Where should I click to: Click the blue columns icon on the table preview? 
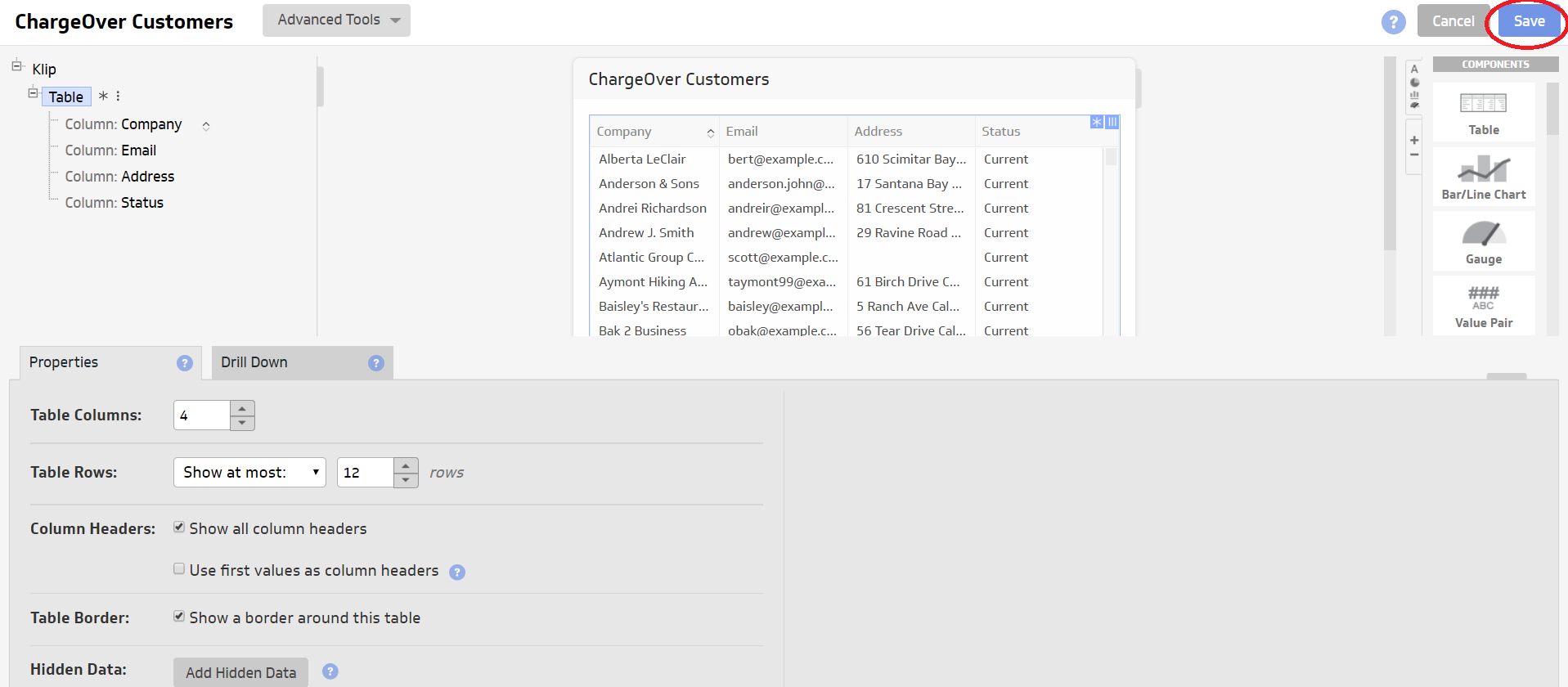pos(1112,122)
